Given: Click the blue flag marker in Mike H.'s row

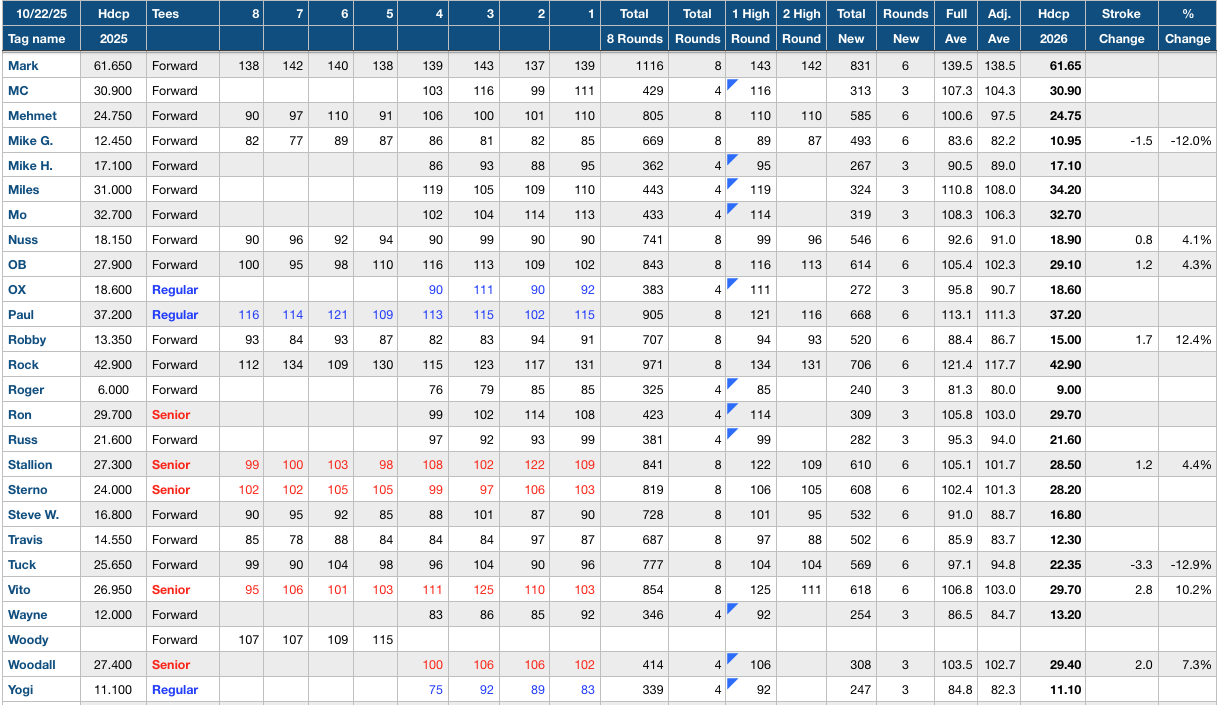Looking at the screenshot, I should [731, 158].
